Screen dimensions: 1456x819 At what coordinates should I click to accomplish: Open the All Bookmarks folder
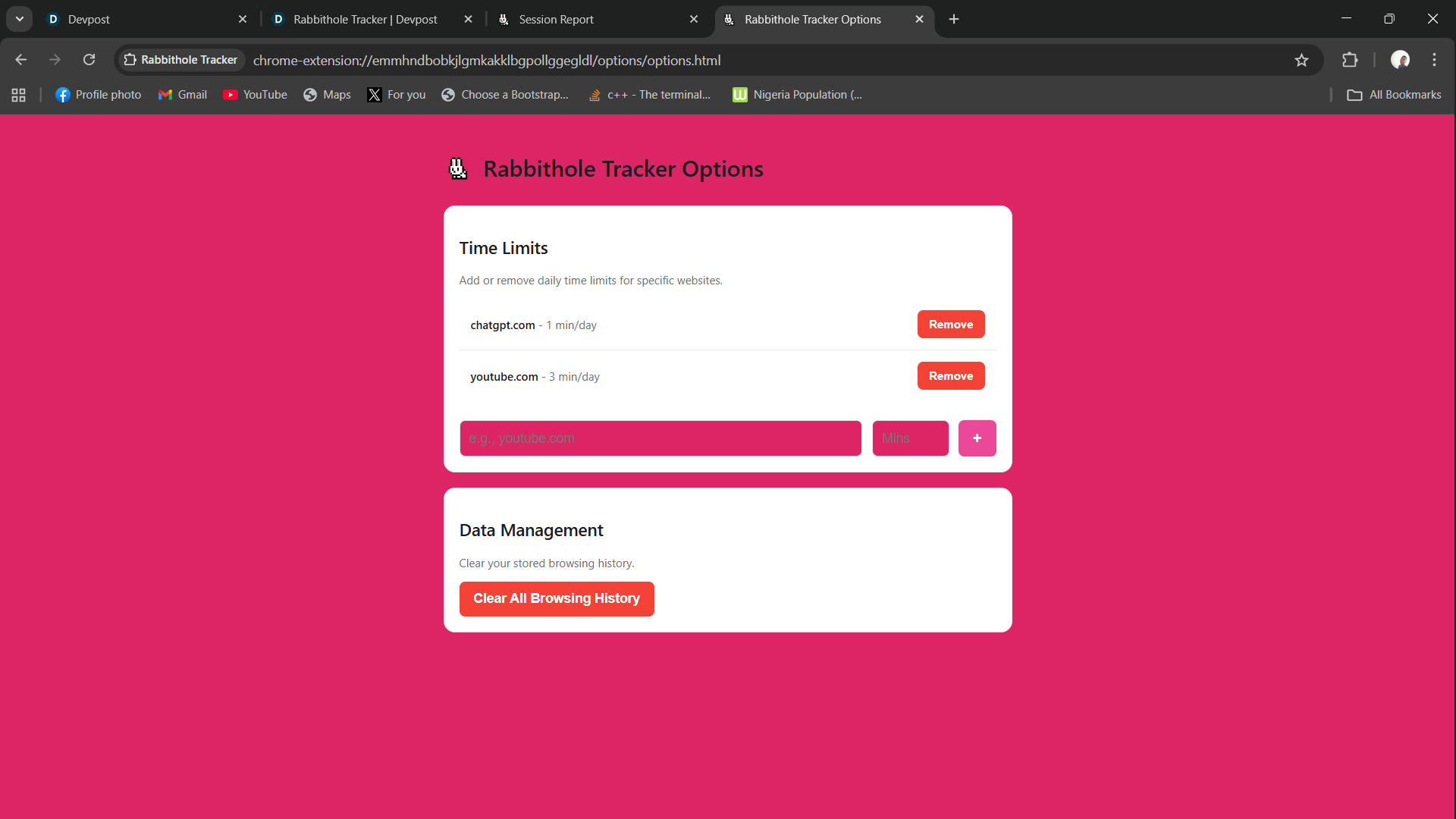(1394, 95)
